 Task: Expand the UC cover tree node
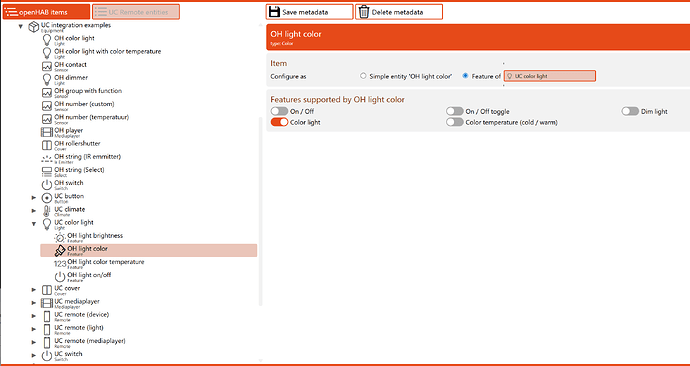[x=34, y=290]
